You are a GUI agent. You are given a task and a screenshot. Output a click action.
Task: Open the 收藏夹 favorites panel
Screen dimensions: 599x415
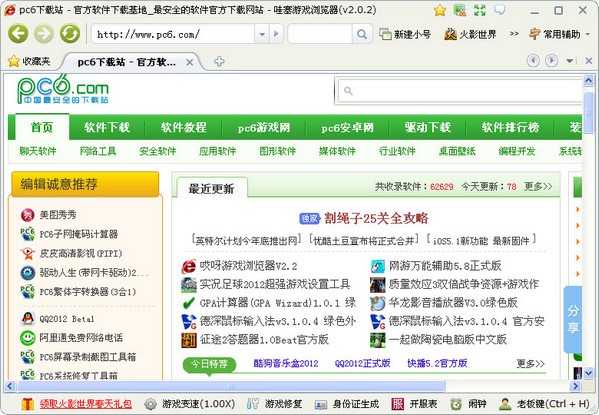[x=29, y=61]
